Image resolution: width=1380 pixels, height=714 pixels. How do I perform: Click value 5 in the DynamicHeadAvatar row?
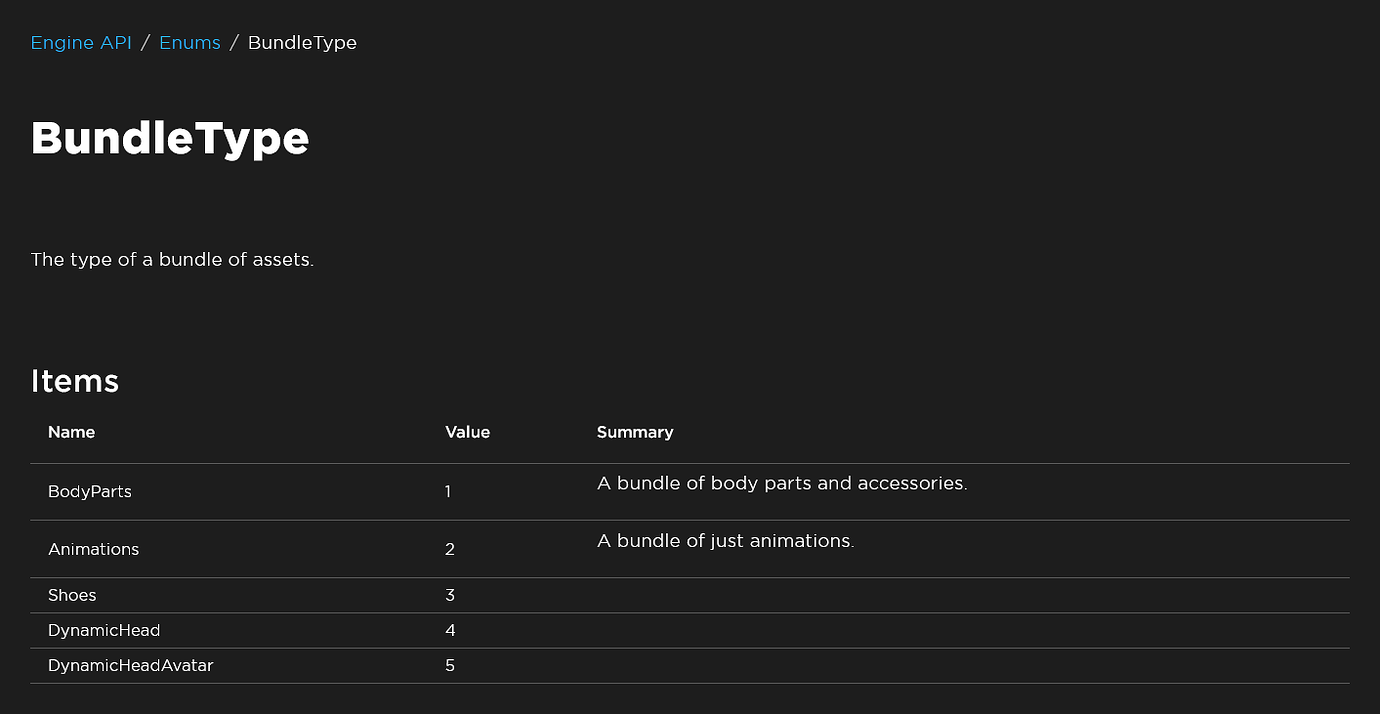click(x=450, y=665)
